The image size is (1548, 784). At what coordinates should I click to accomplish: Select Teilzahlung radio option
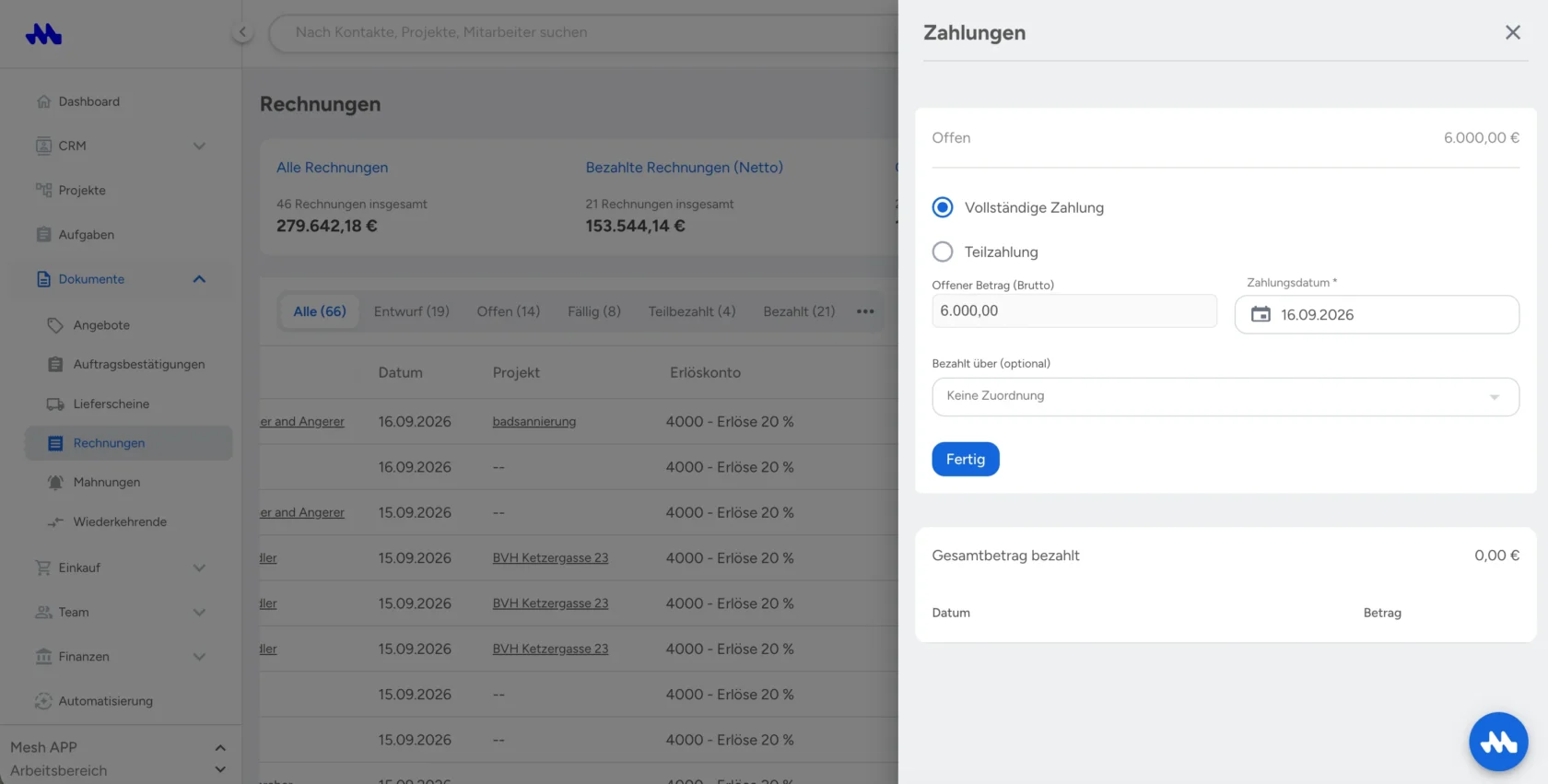click(x=943, y=252)
